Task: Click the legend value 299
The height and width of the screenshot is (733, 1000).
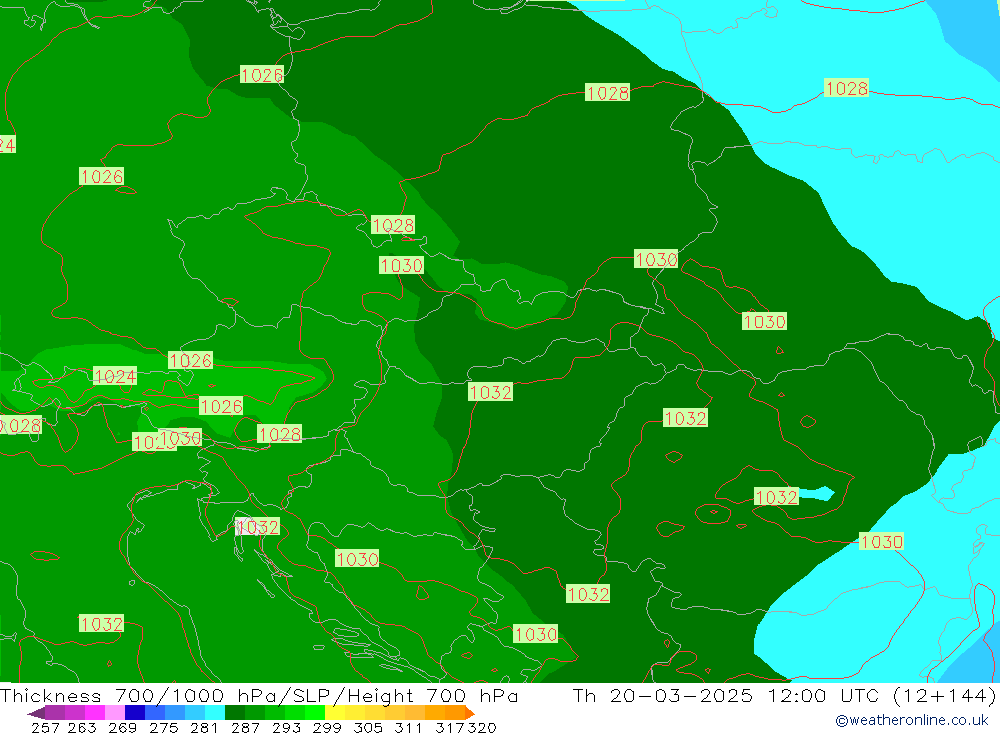Action: point(327,727)
